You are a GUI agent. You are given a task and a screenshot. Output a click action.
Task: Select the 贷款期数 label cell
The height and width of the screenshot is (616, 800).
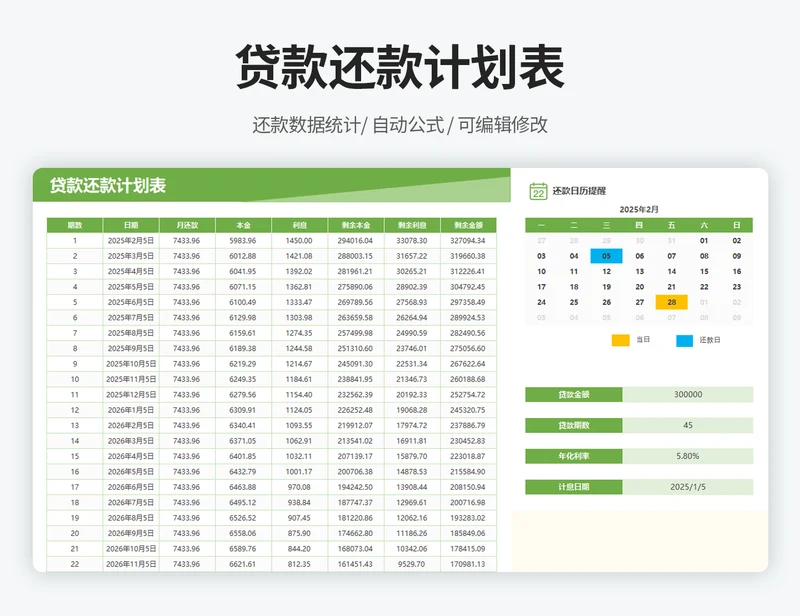(574, 425)
